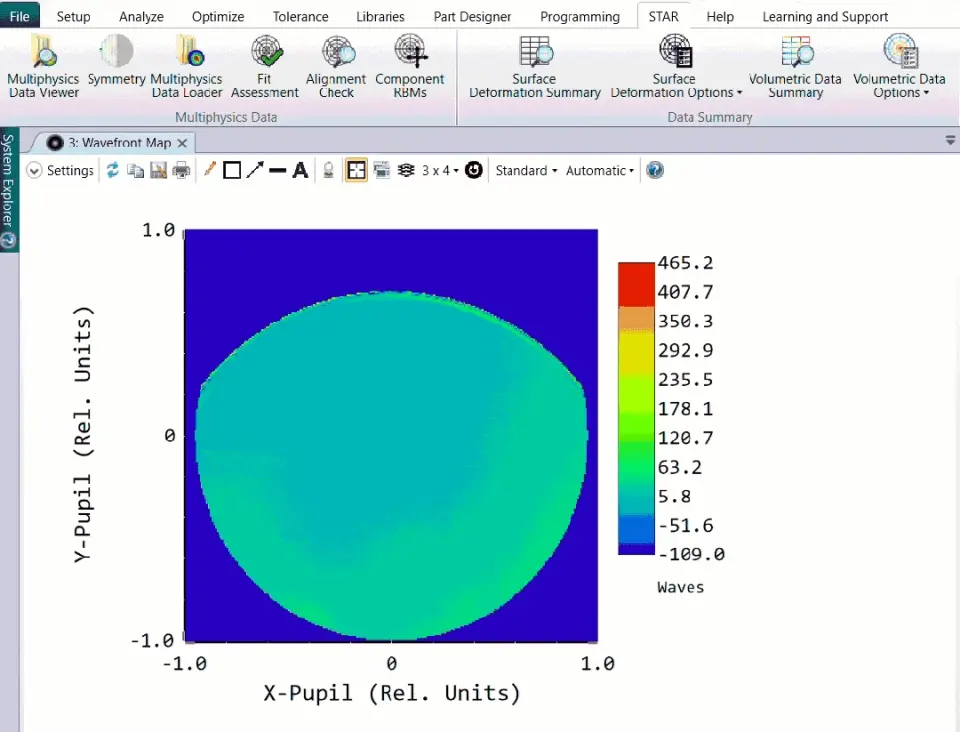This screenshot has height=732, width=960.
Task: Click the refresh icon in window toolbar
Action: coord(113,170)
